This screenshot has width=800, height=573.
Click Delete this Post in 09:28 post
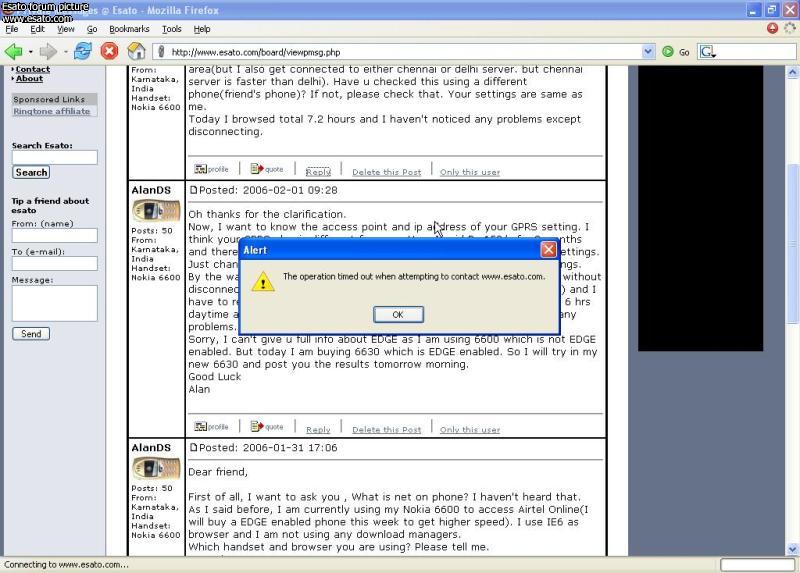(387, 430)
